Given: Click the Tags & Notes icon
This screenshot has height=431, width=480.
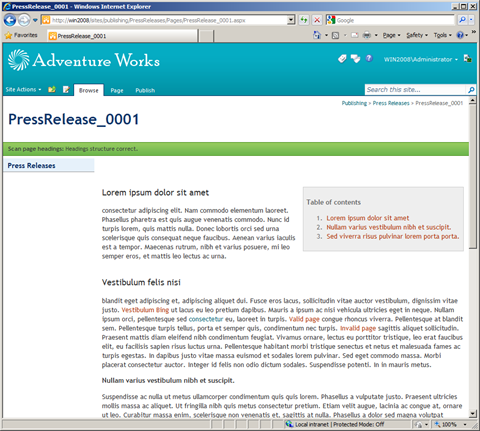Looking at the screenshot, I should click(x=355, y=59).
